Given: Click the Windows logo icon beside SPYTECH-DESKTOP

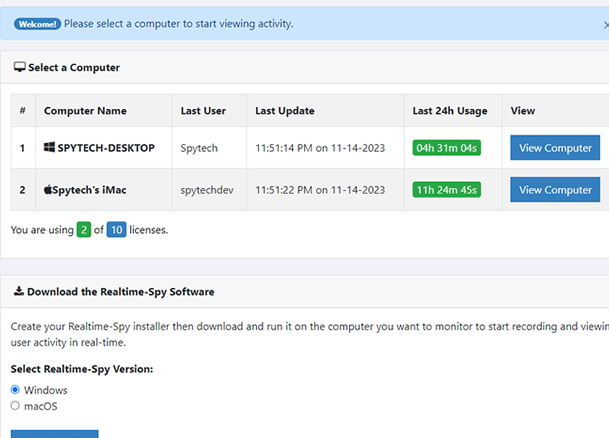Looking at the screenshot, I should [x=49, y=147].
